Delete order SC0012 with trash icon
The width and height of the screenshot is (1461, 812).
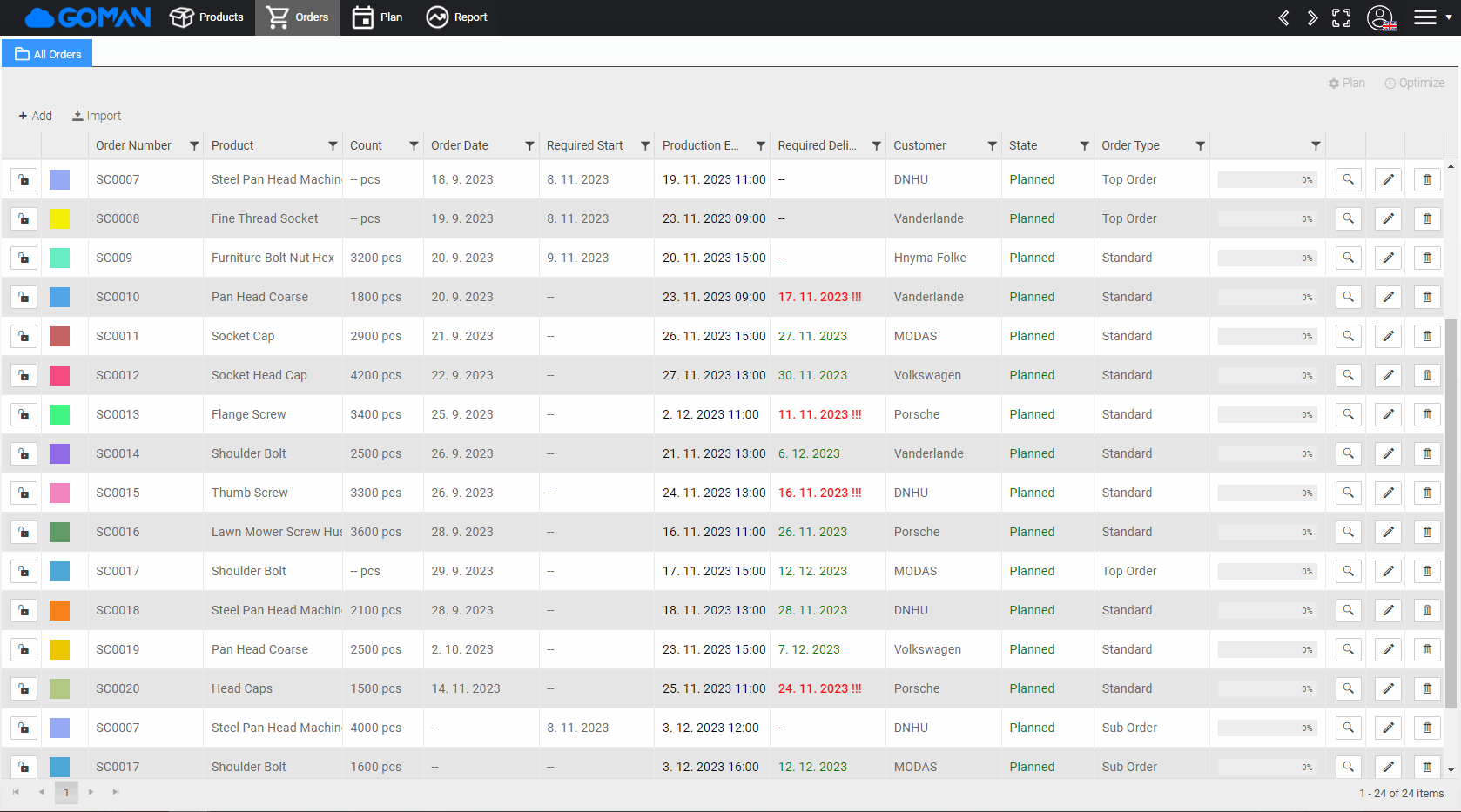(x=1427, y=375)
